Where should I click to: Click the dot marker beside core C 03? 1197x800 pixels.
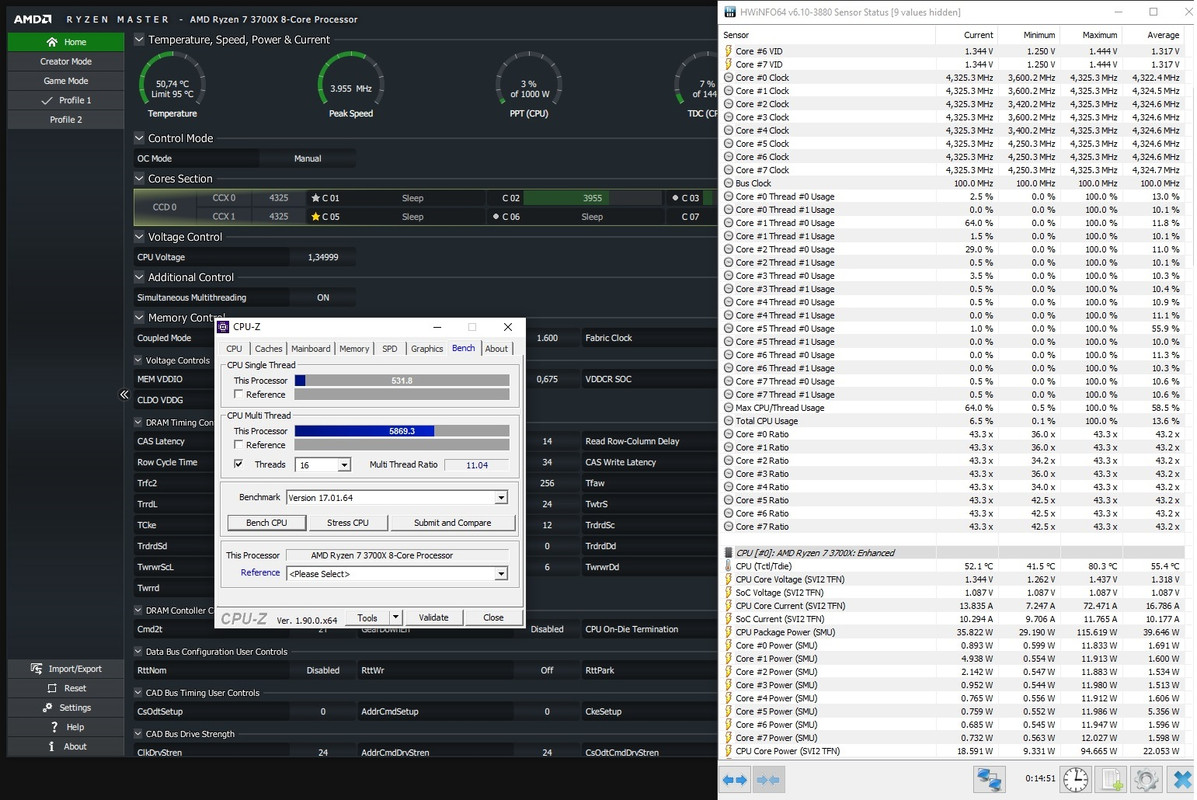coord(675,198)
